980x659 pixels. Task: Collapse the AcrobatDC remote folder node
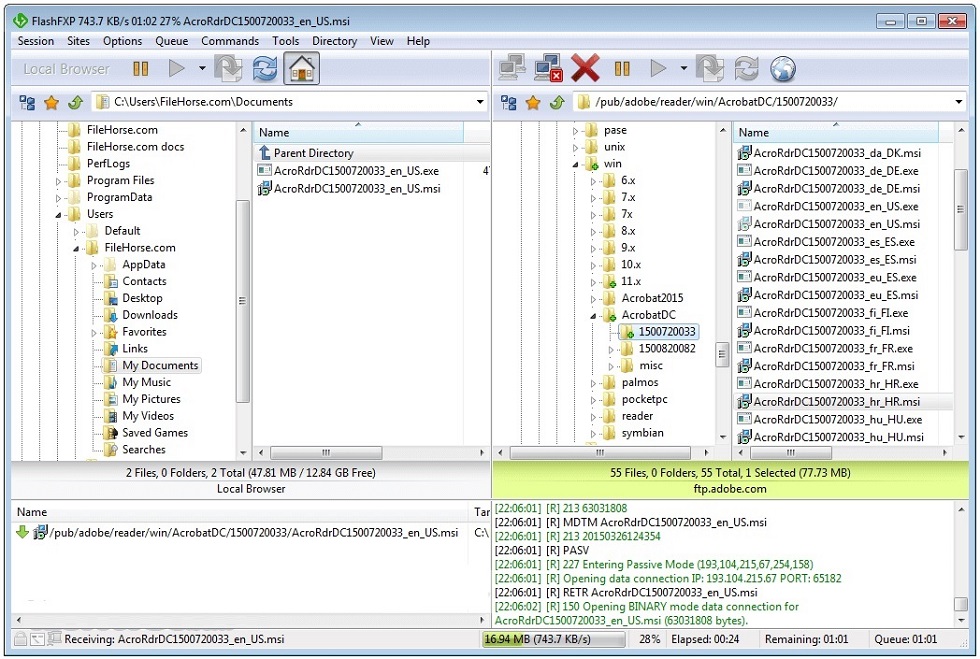(593, 316)
